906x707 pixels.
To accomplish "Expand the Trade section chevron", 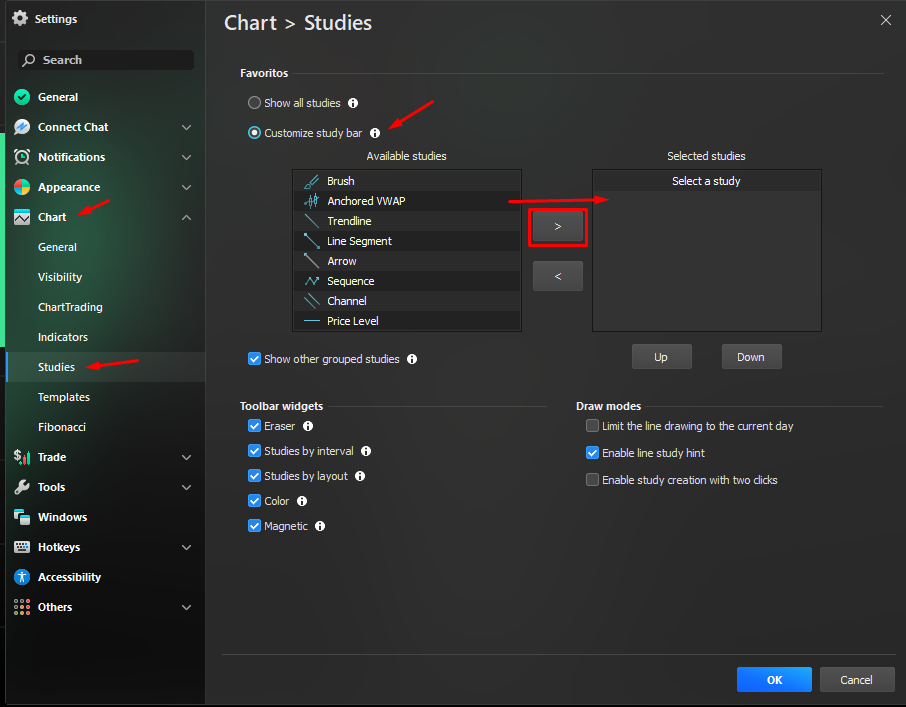I will point(186,457).
